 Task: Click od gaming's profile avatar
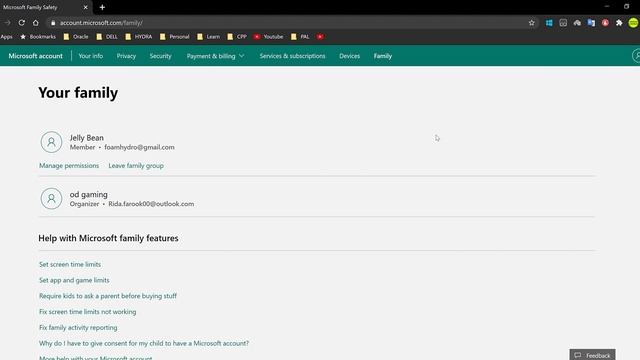tap(51, 199)
